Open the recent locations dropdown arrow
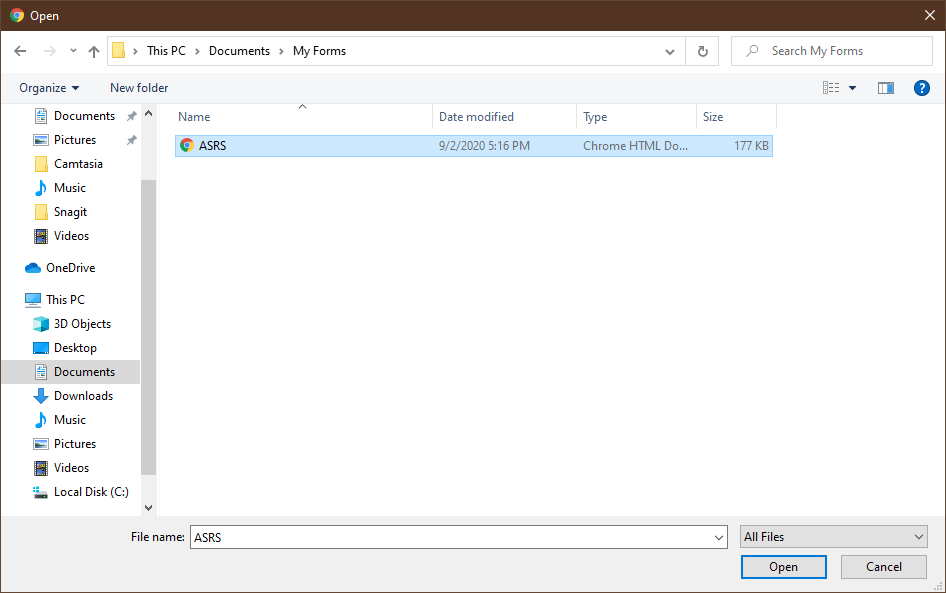This screenshot has height=593, width=946. pyautogui.click(x=73, y=51)
